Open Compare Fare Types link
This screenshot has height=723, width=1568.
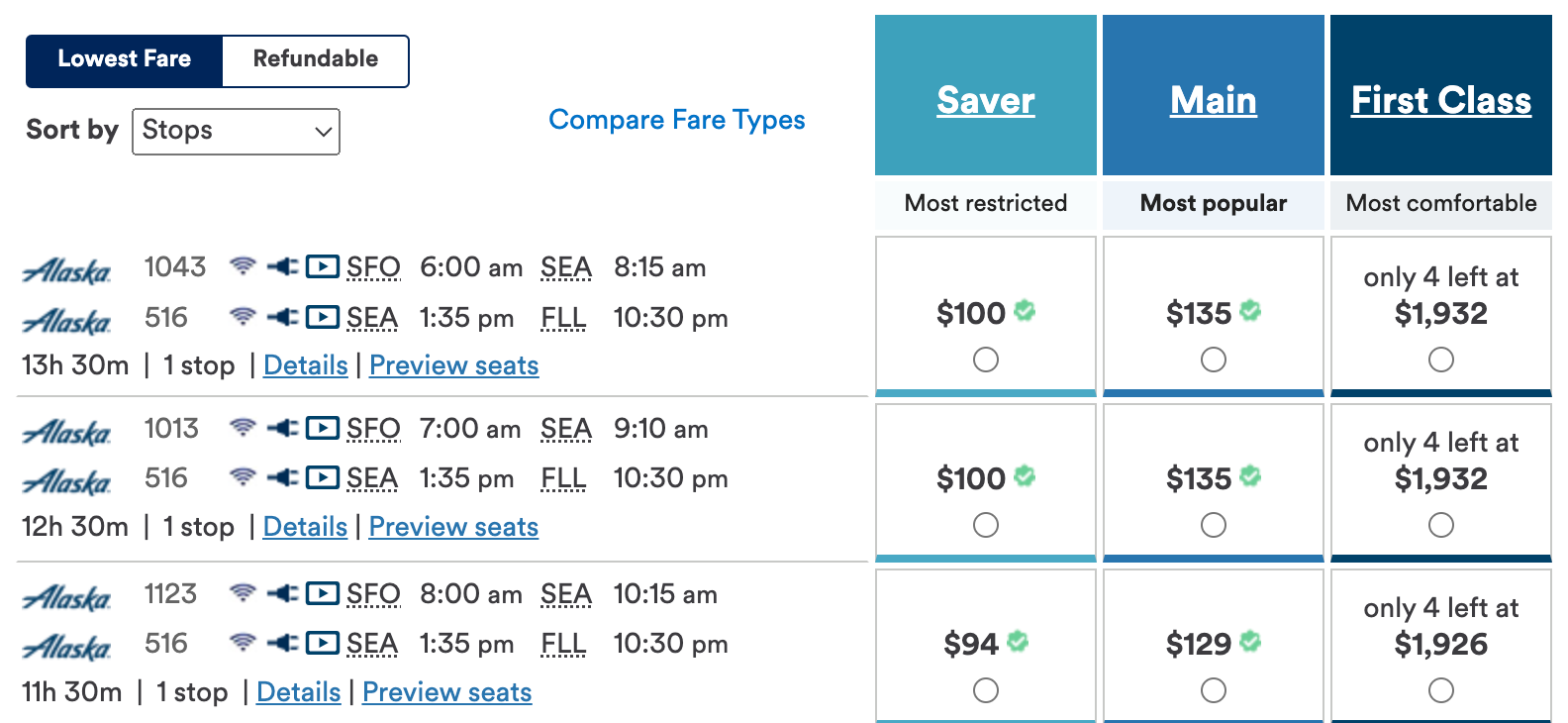click(x=677, y=120)
